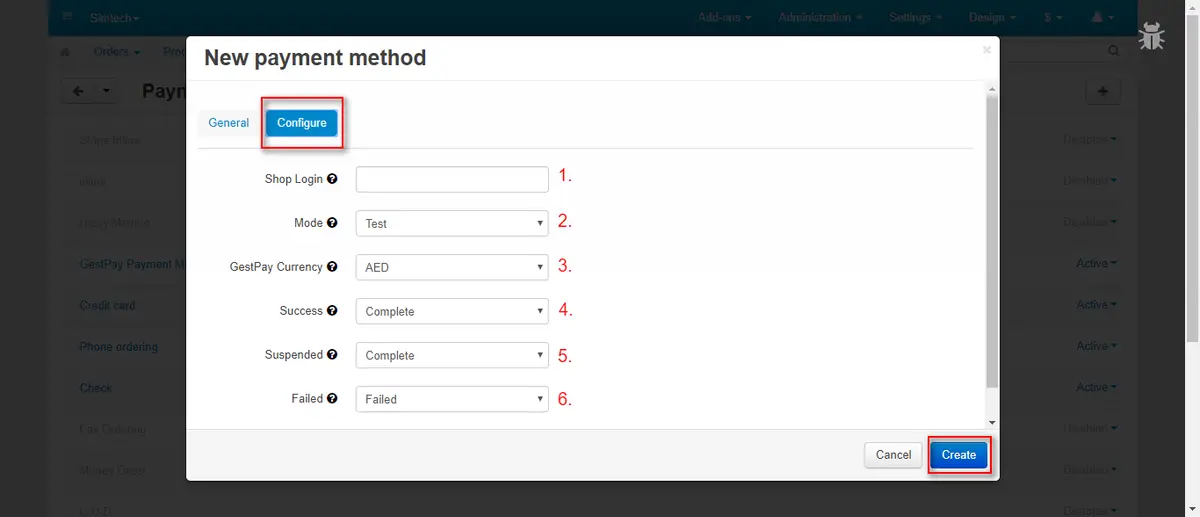Image resolution: width=1200 pixels, height=517 pixels.
Task: Click help icon next to Suspended
Action: (332, 355)
